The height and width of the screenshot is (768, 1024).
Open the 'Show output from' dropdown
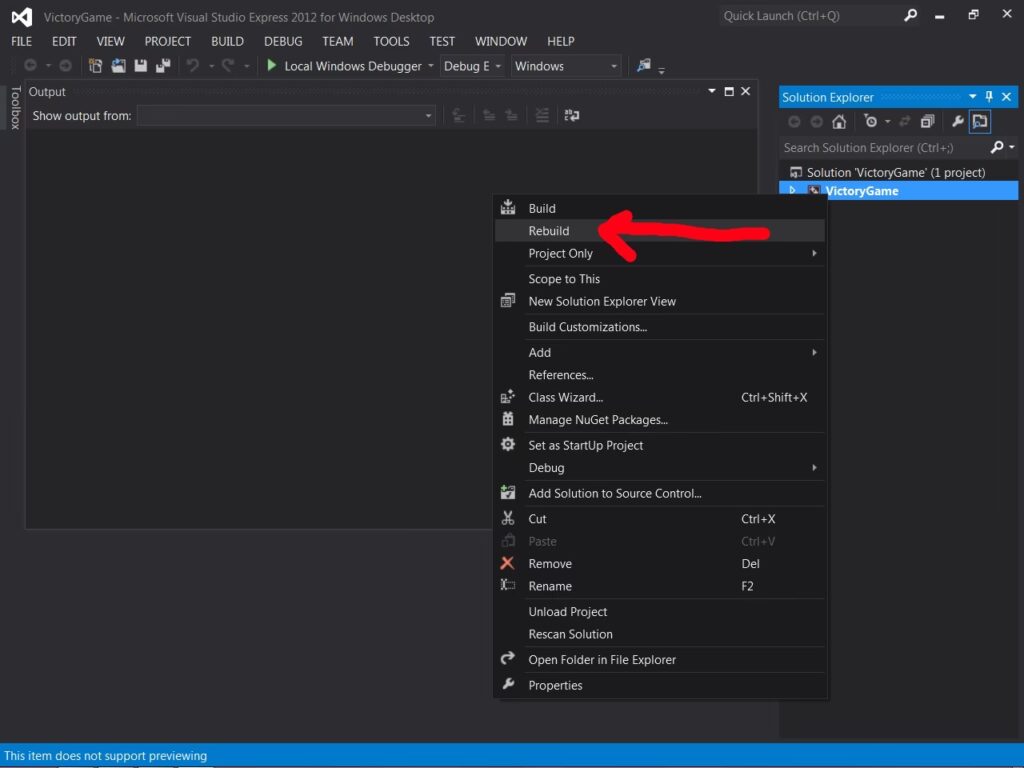click(286, 116)
